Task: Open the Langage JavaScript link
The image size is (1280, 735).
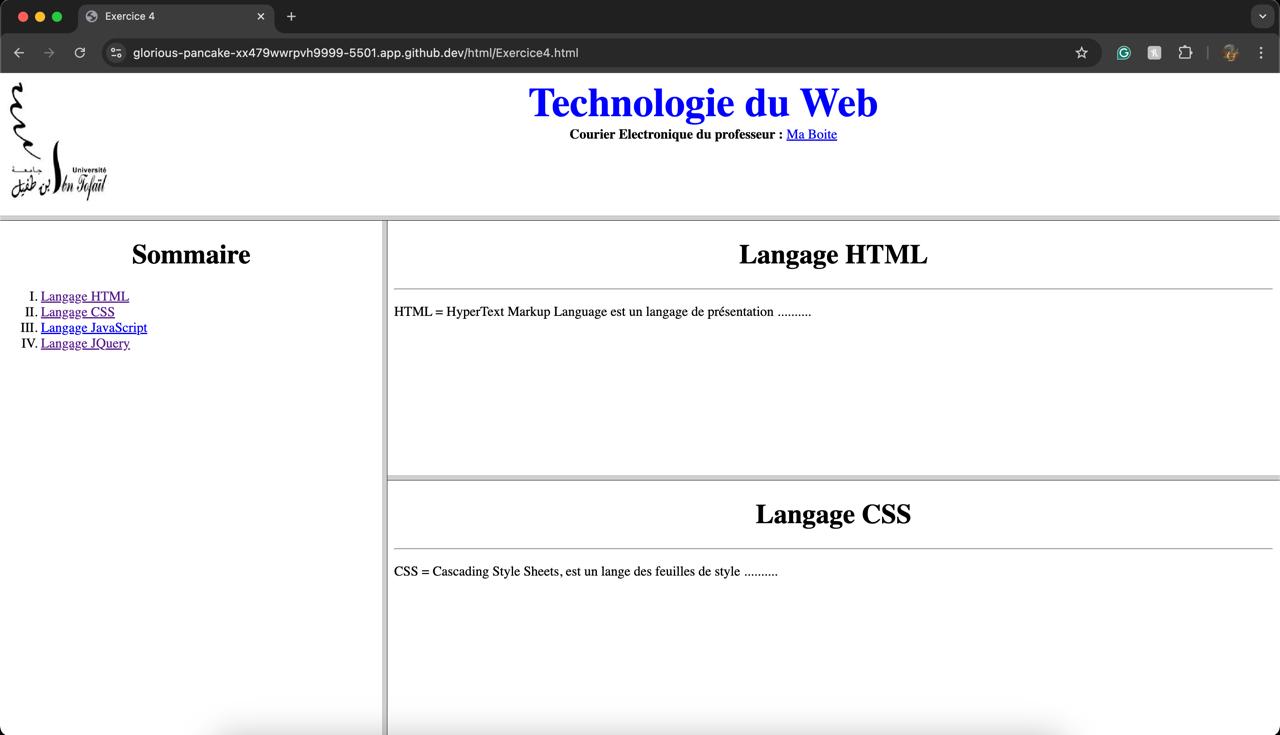Action: (x=93, y=328)
